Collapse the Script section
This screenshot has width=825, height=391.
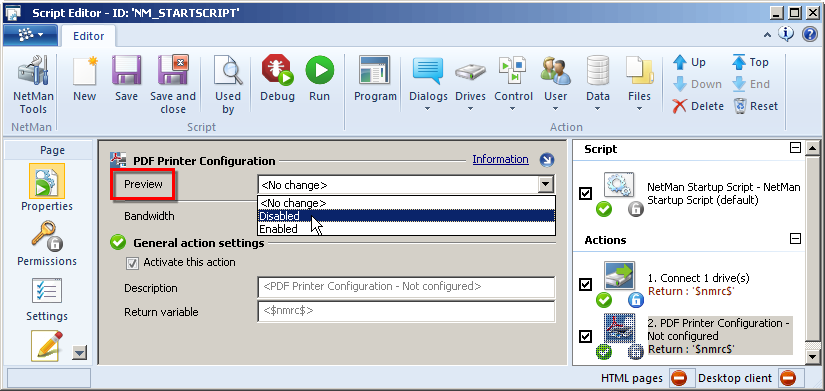[x=796, y=148]
